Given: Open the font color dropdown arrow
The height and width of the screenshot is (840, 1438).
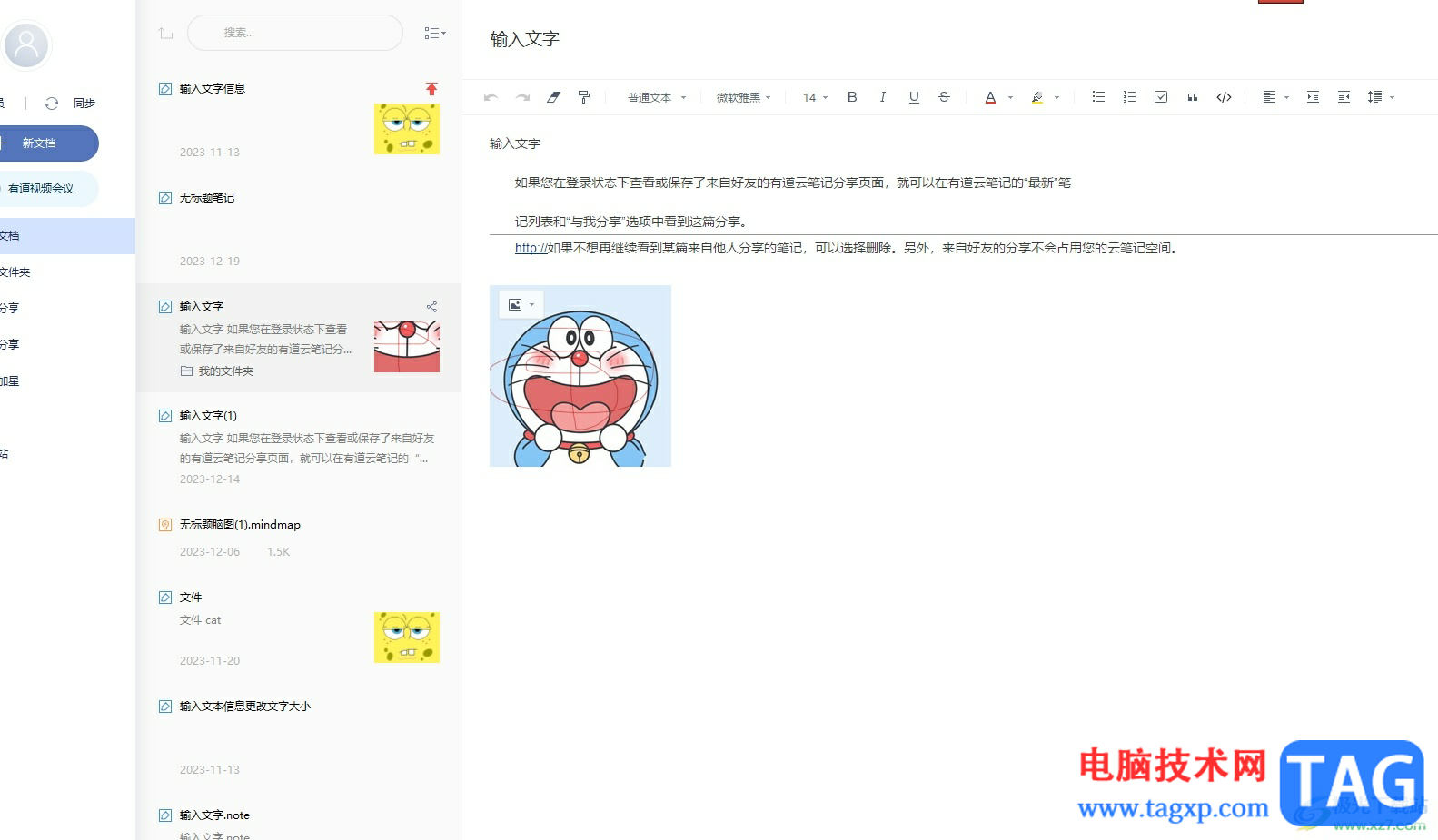Looking at the screenshot, I should coord(1010,97).
